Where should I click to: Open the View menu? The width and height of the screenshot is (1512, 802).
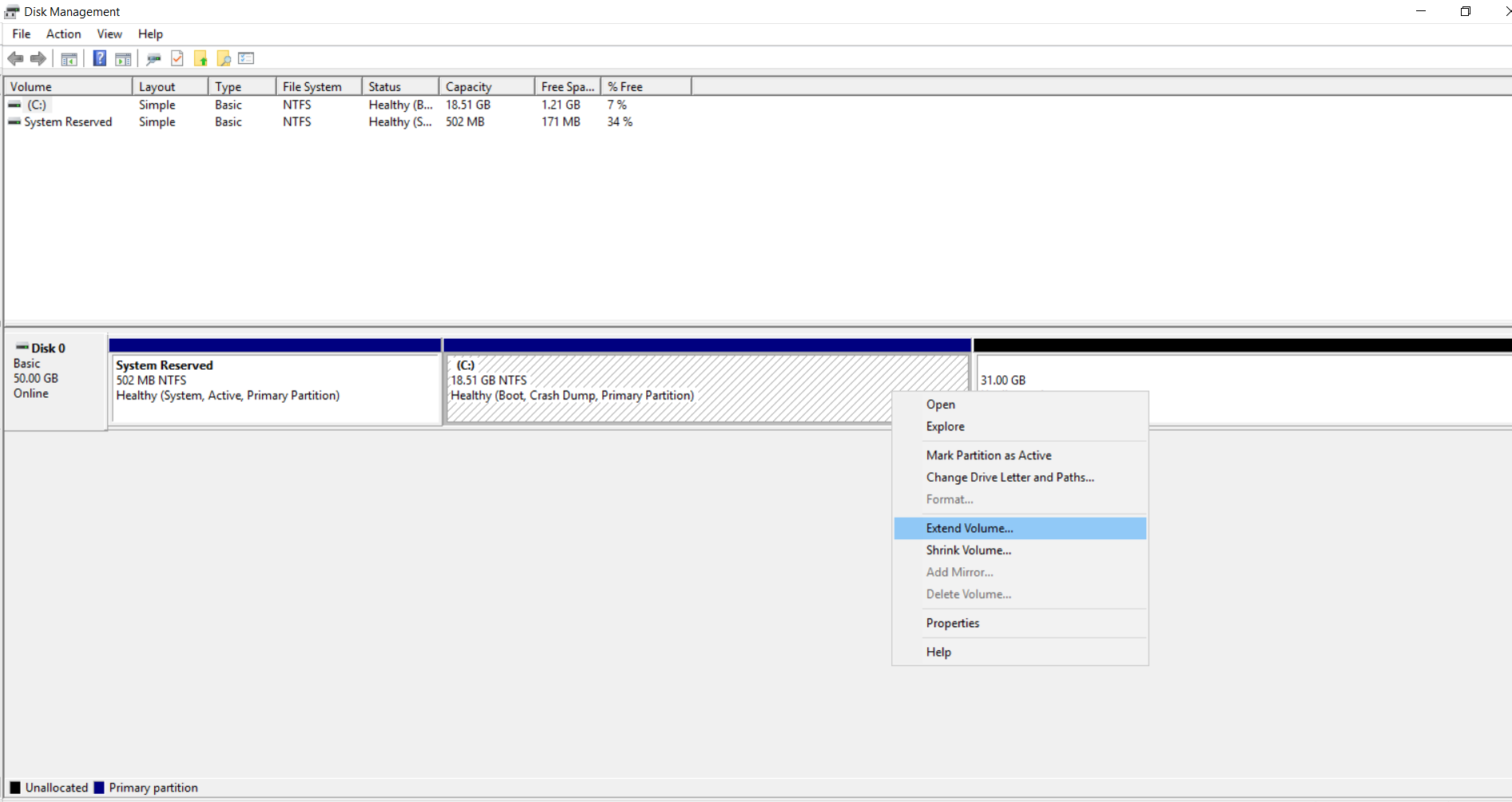click(109, 34)
